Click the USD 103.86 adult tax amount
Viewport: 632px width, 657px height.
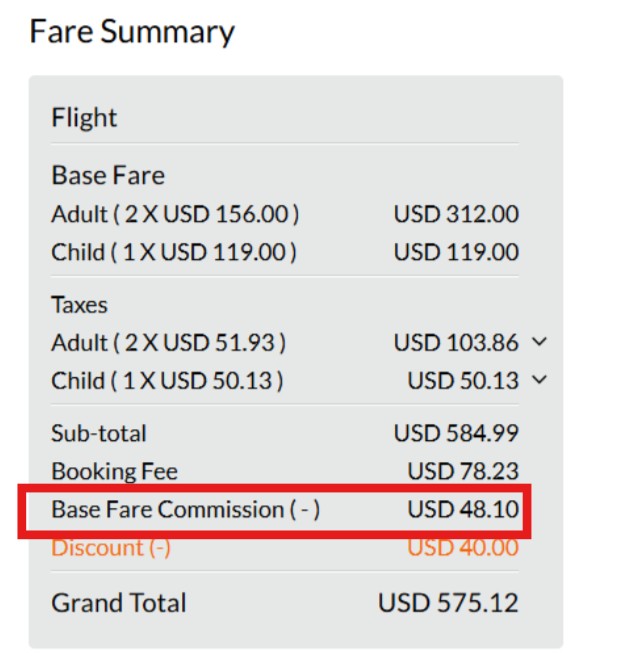click(x=456, y=343)
